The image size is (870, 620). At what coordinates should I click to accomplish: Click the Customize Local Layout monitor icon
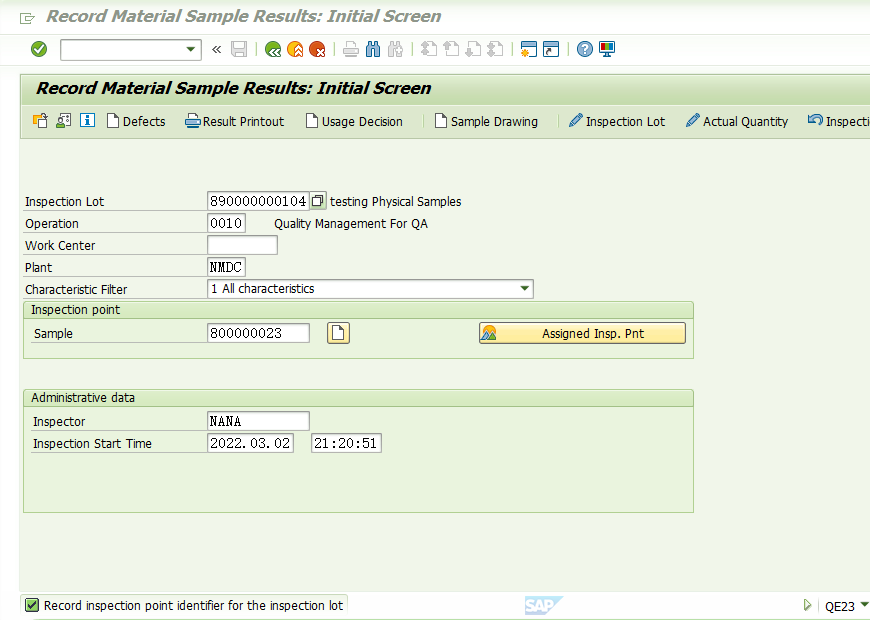click(x=607, y=49)
